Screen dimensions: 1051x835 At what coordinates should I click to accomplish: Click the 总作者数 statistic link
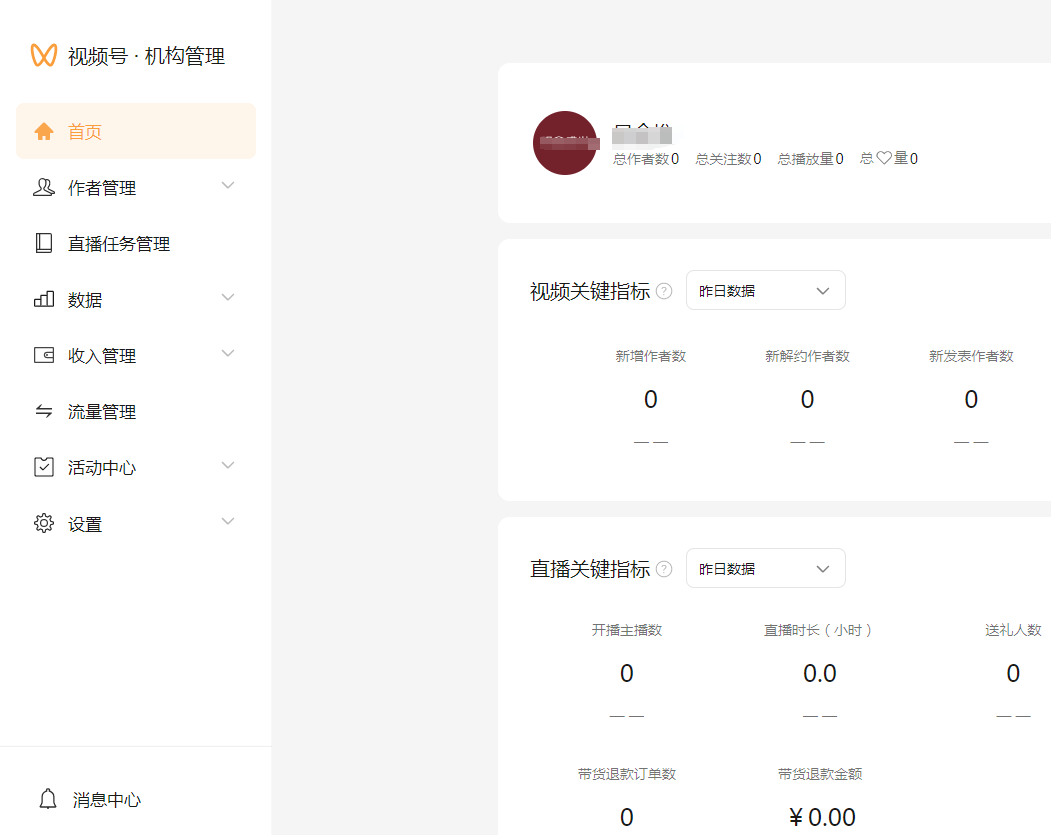(x=645, y=158)
